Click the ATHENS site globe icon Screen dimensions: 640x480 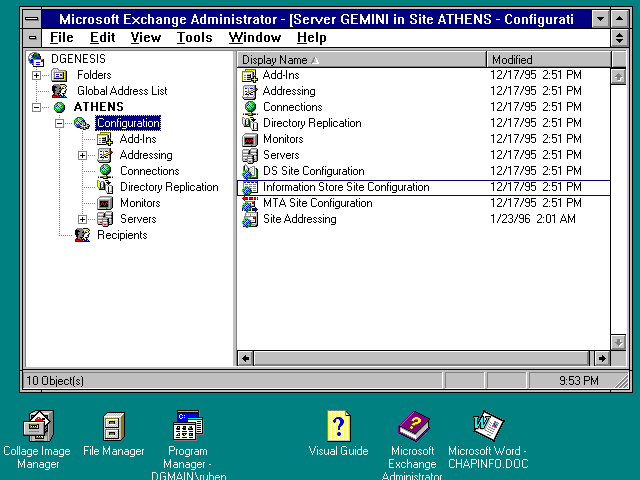(x=59, y=107)
